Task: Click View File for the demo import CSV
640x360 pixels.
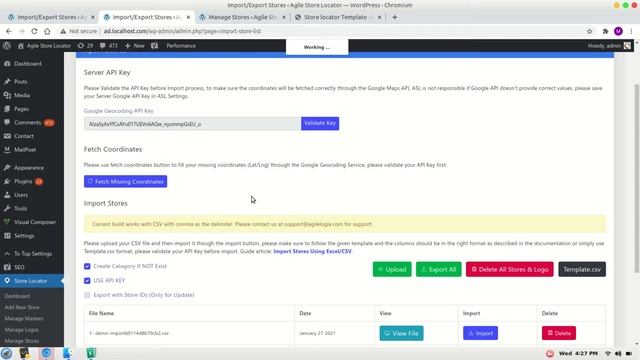Action: tap(402, 333)
